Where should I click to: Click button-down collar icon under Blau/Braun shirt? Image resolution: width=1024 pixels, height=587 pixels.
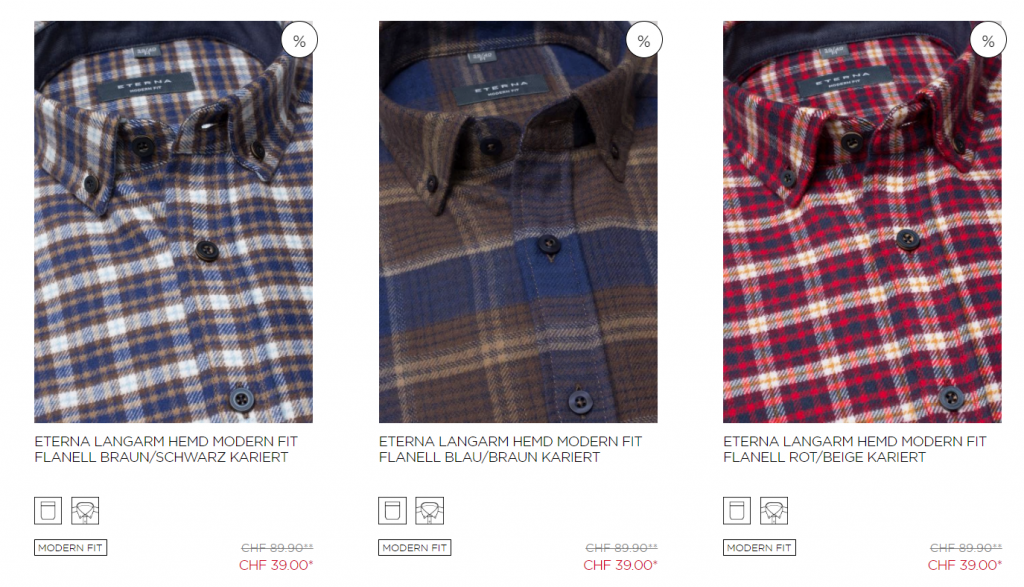click(429, 511)
